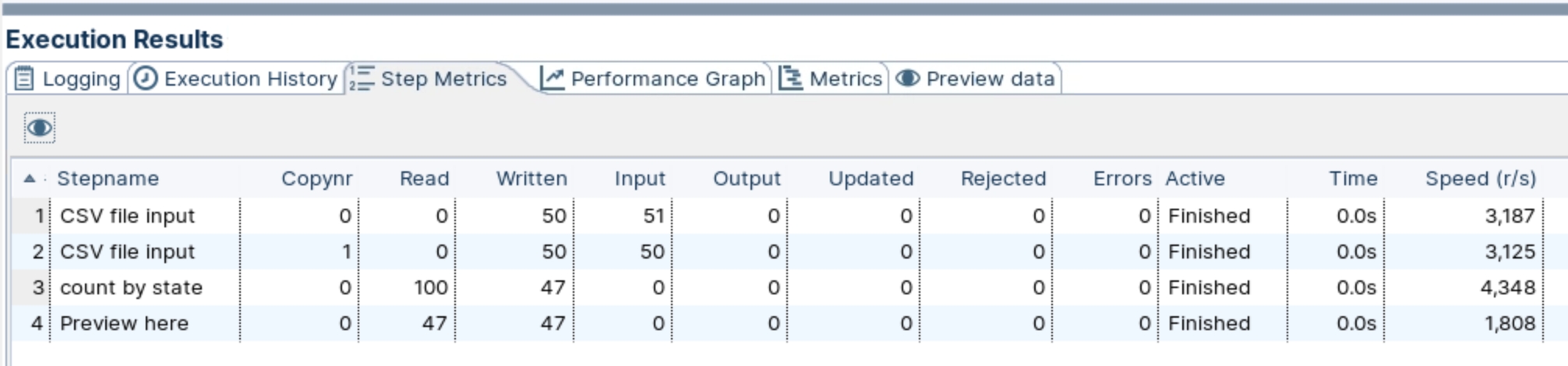Viewport: 1568px width, 366px height.
Task: Toggle the eye icon in metrics toolbar
Action: click(x=39, y=128)
